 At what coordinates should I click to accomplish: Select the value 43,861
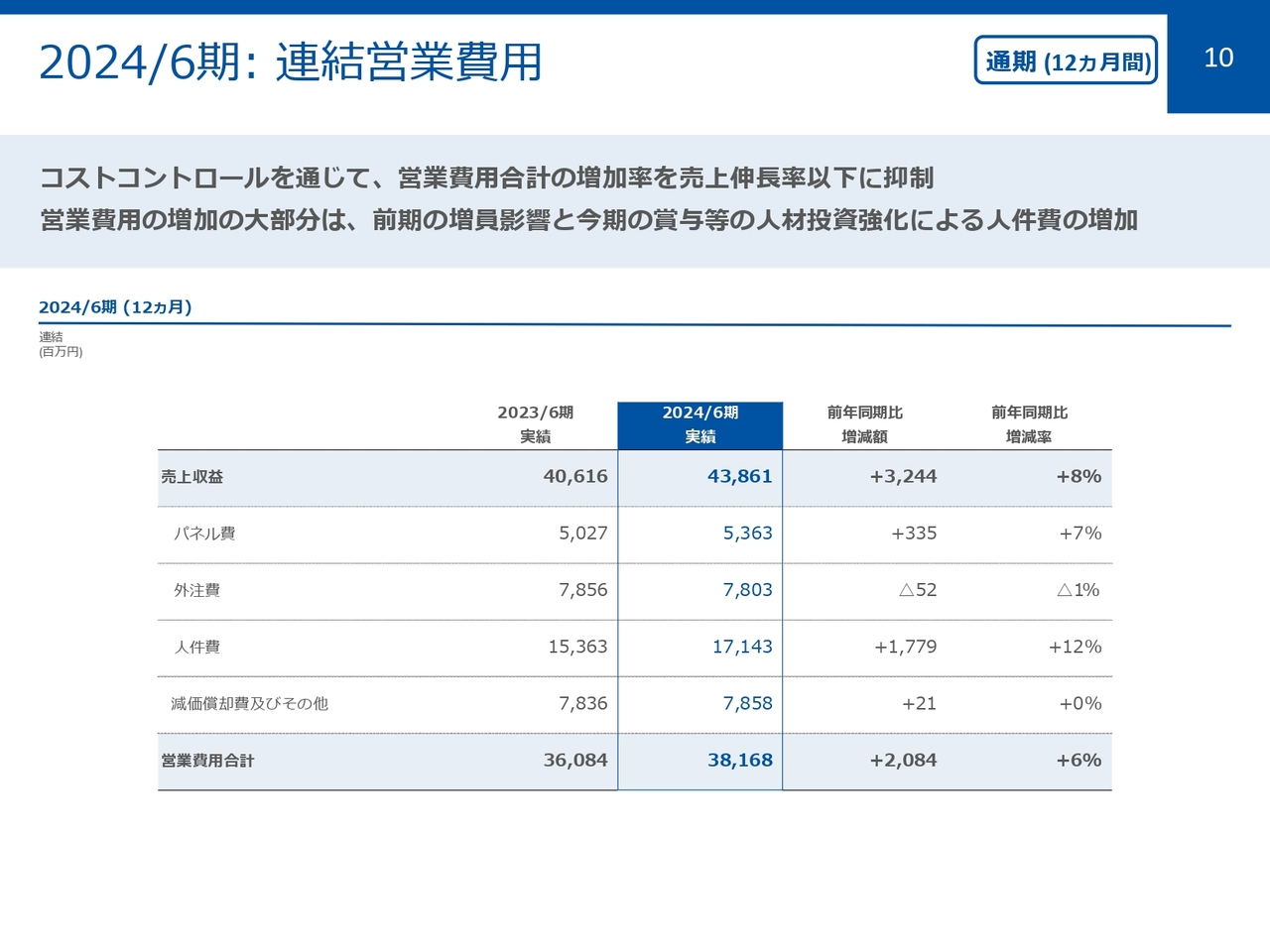[740, 476]
